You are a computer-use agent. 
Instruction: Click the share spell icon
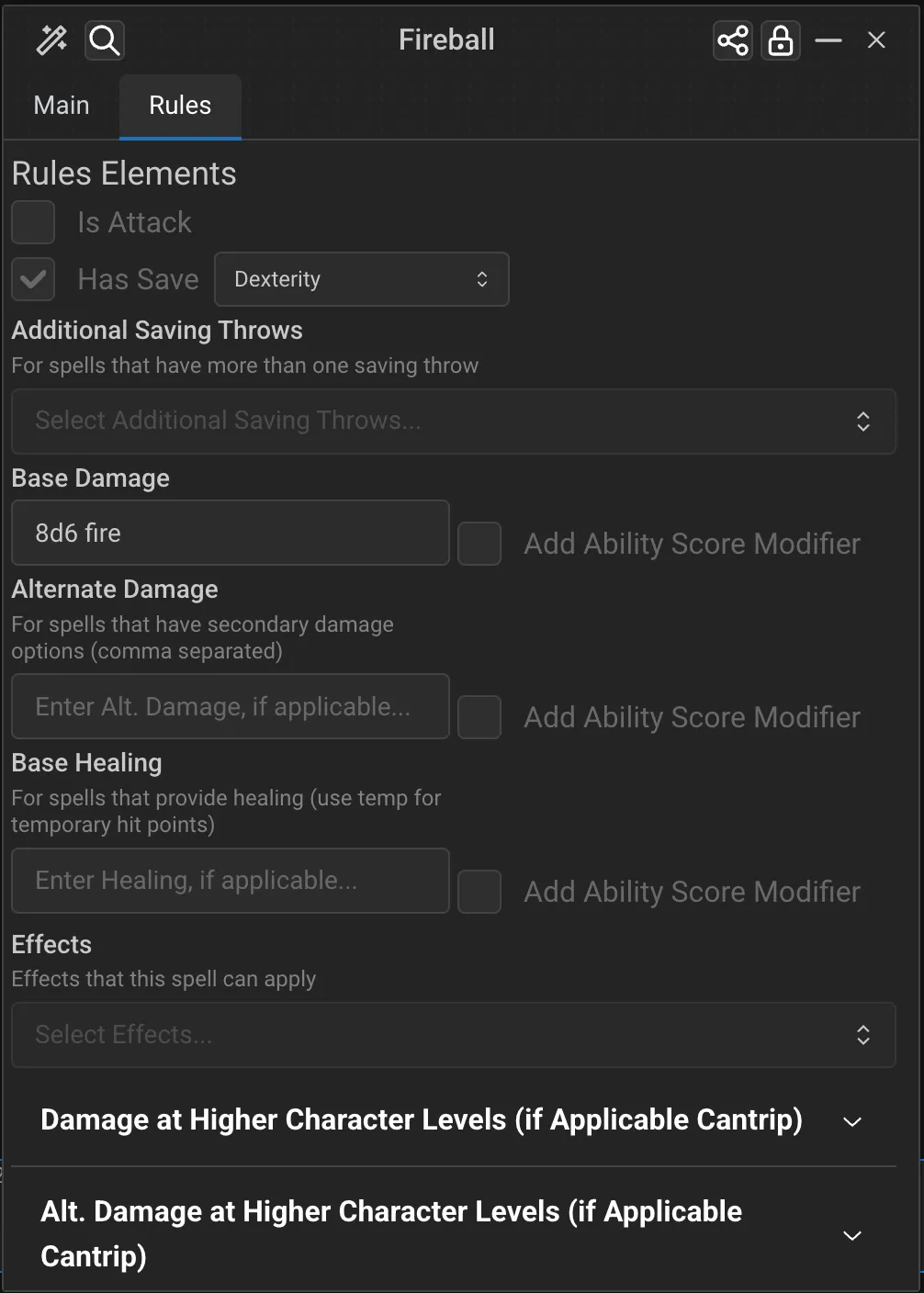[732, 39]
